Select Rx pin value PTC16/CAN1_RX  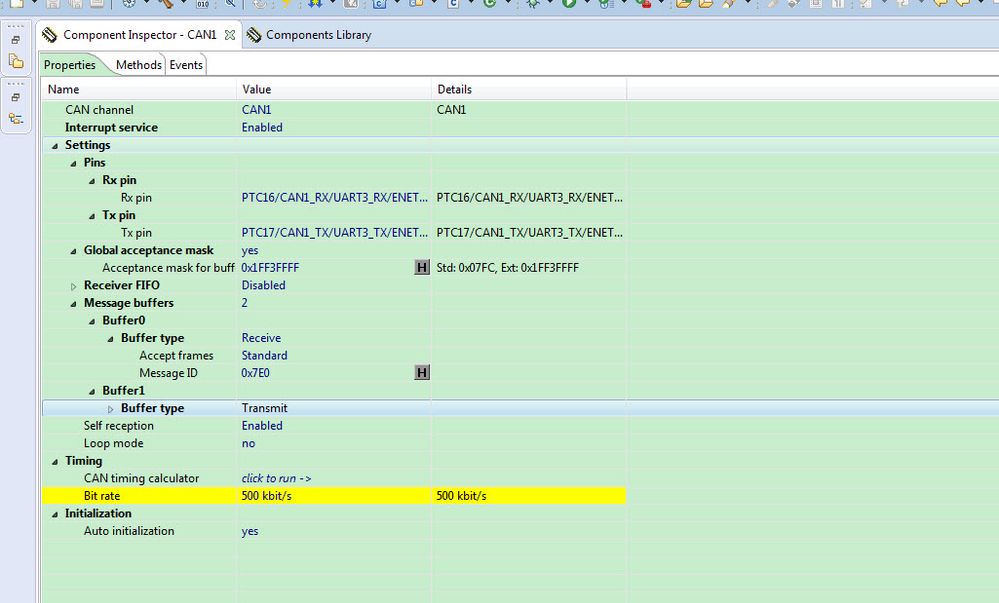click(334, 198)
